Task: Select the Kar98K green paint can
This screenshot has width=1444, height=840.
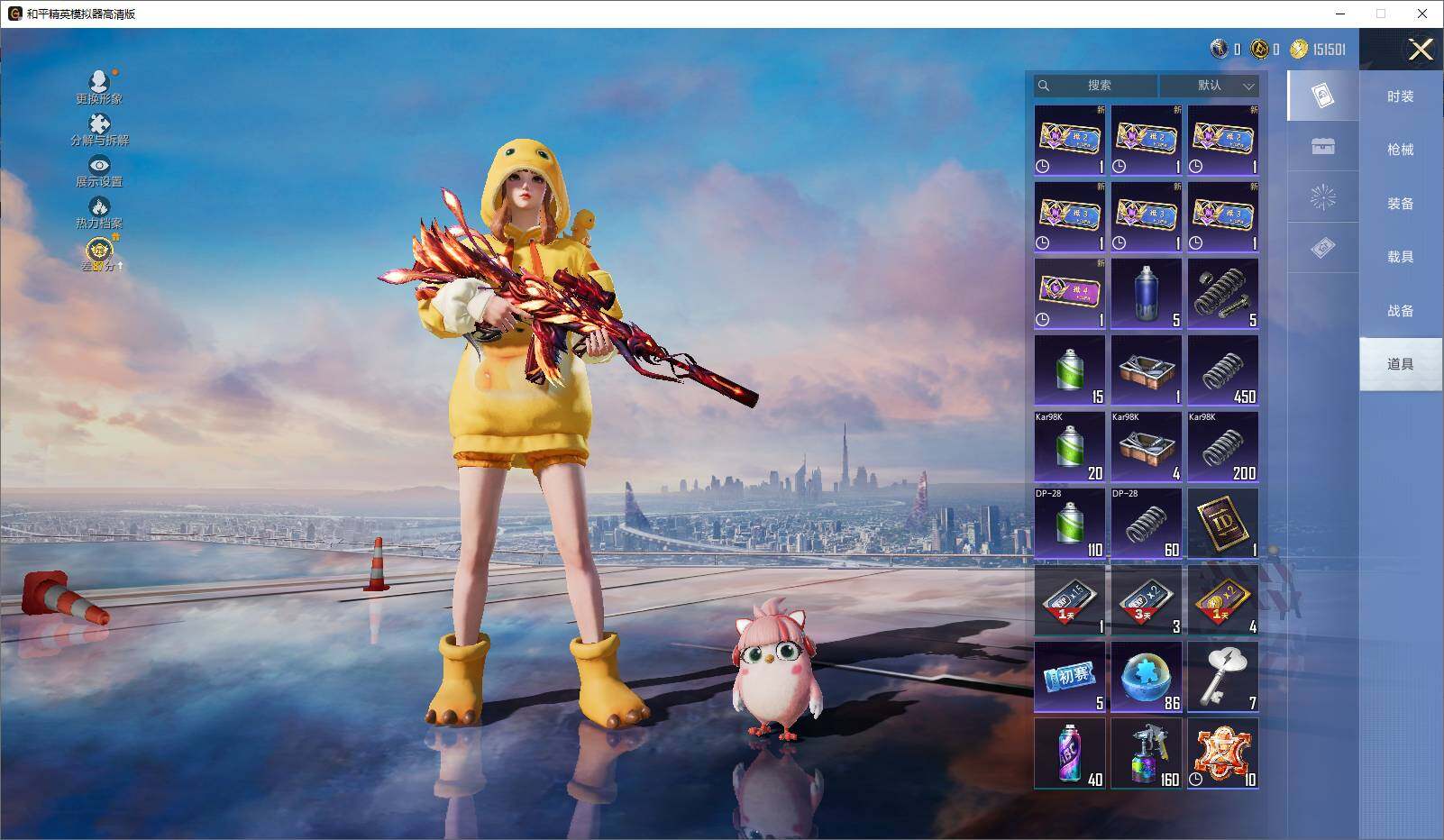Action: [1070, 447]
